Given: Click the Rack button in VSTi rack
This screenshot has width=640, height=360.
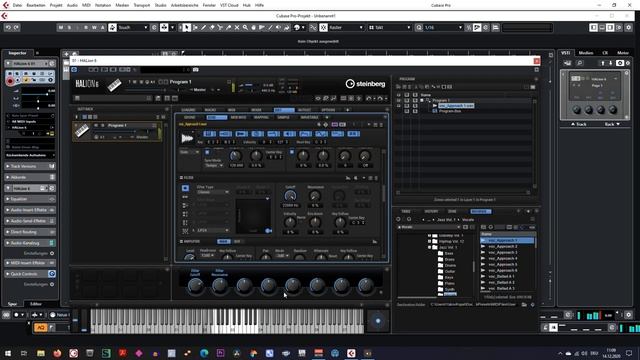Looking at the screenshot, I should coord(612,124).
